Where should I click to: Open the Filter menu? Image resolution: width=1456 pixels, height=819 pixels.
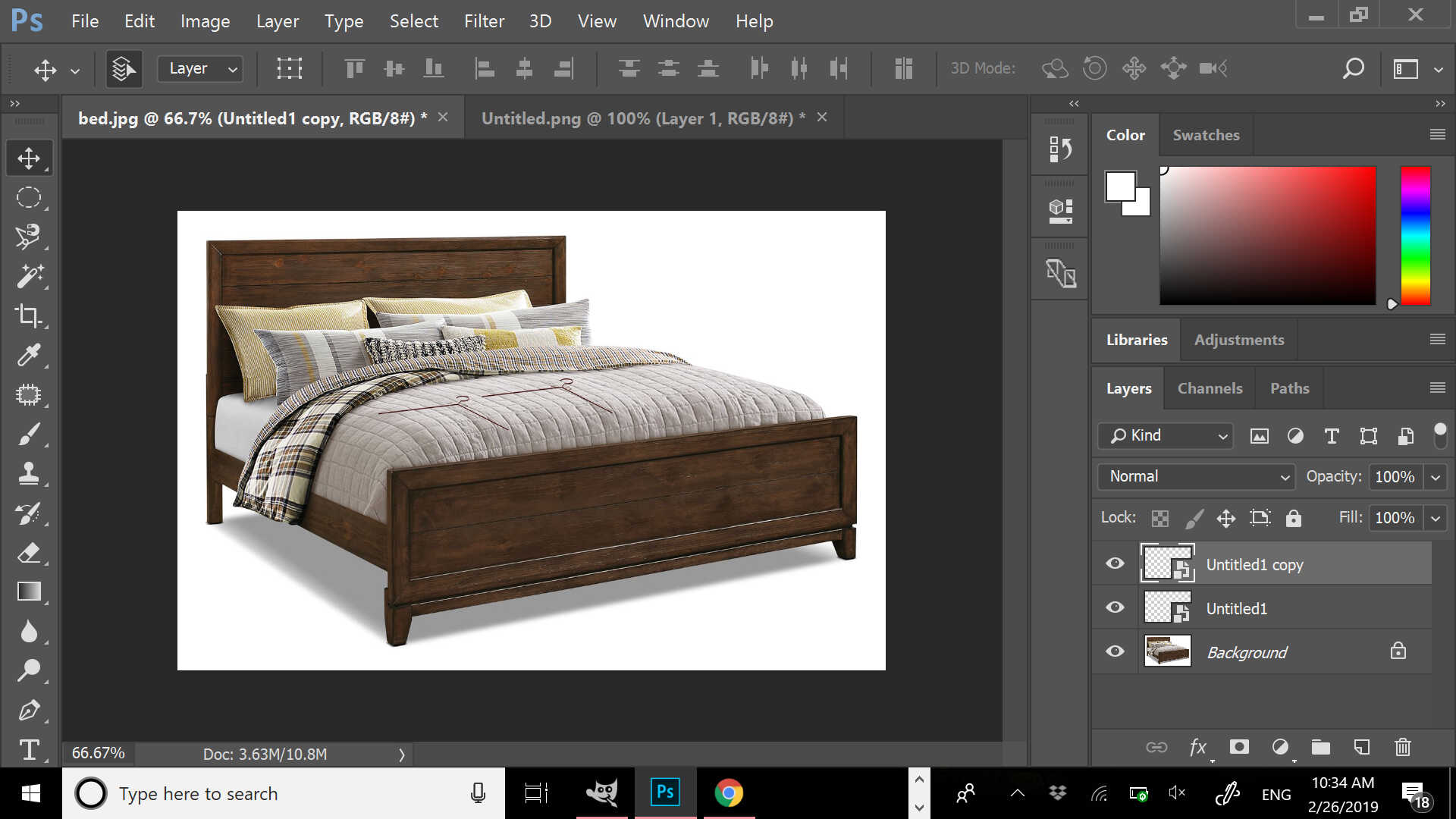coord(484,21)
